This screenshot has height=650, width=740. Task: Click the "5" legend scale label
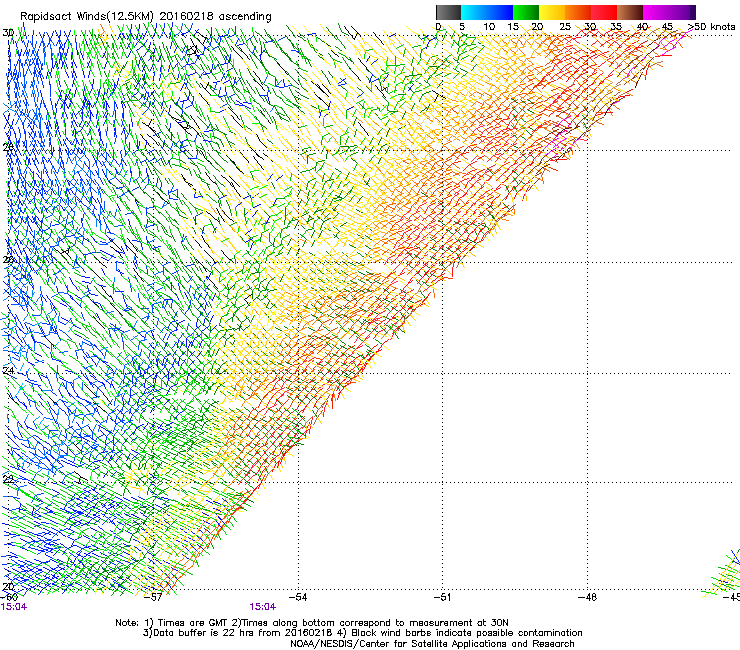click(462, 27)
